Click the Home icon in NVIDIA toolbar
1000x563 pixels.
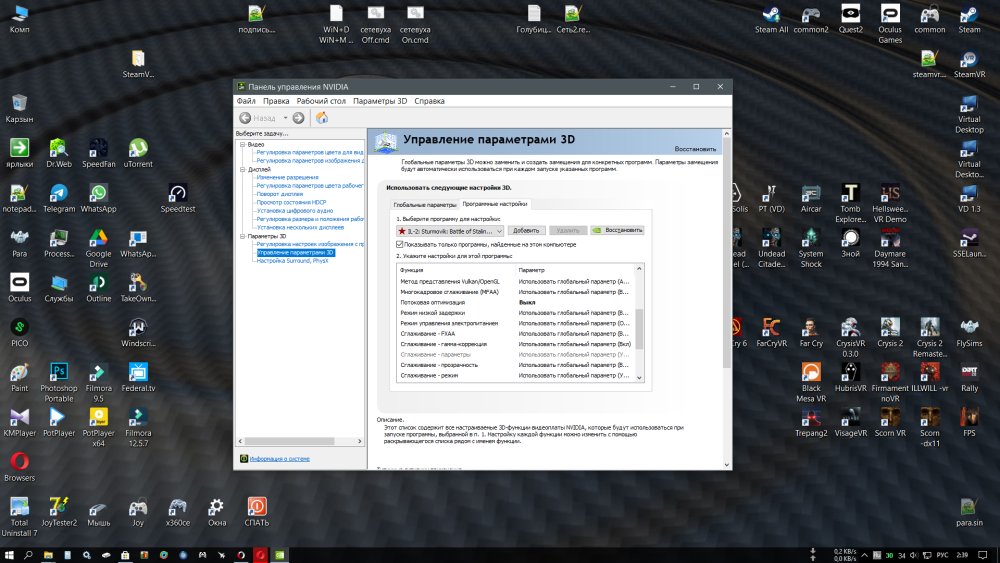point(322,118)
